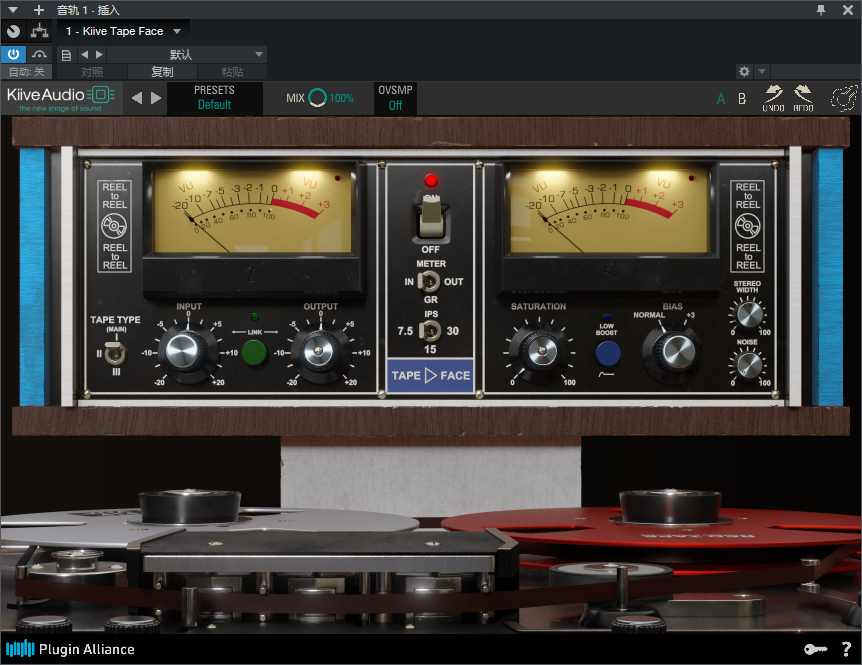
Task: Click the TAPE FACE logo badge
Action: [x=430, y=376]
